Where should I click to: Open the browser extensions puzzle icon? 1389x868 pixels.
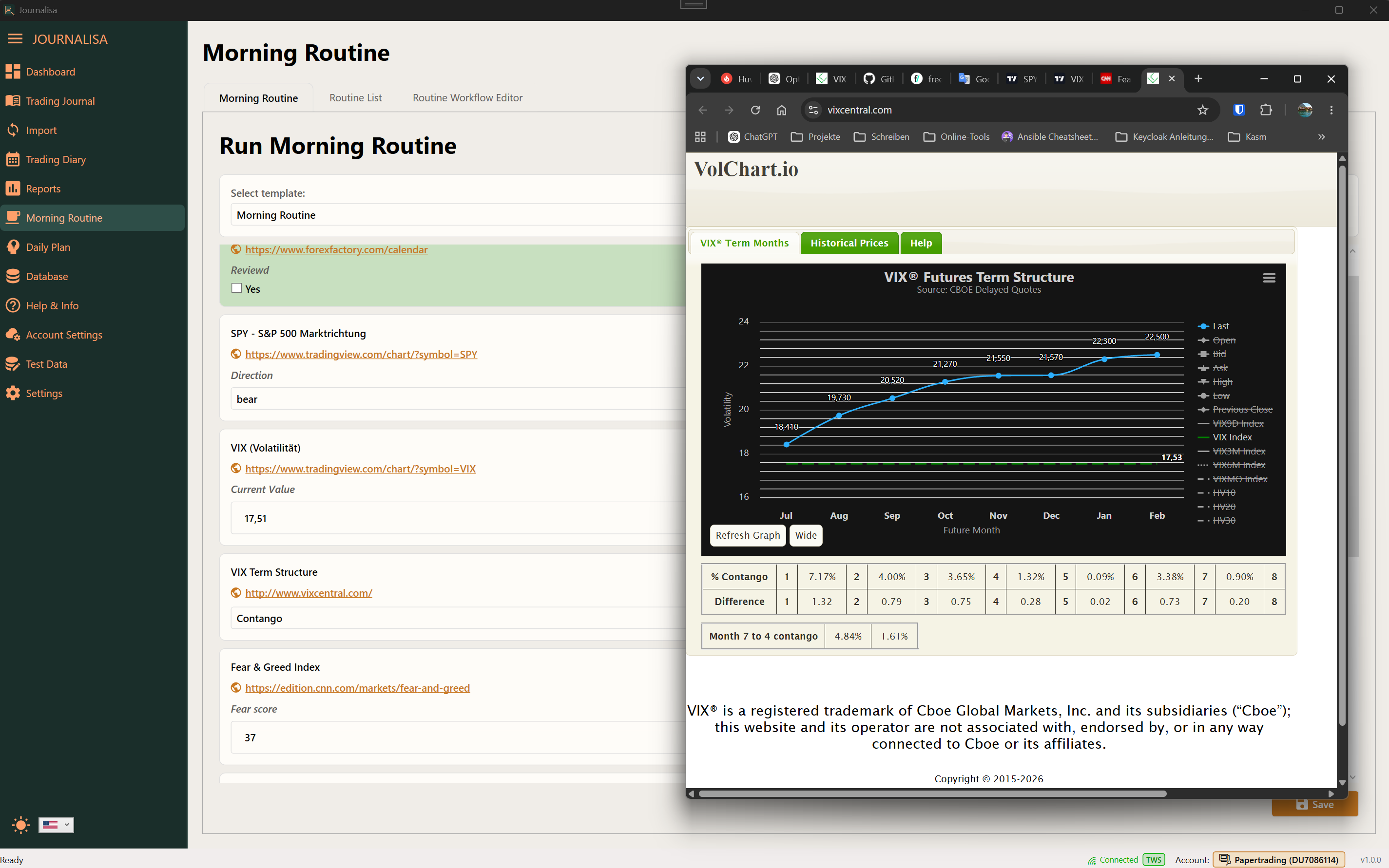1266,110
